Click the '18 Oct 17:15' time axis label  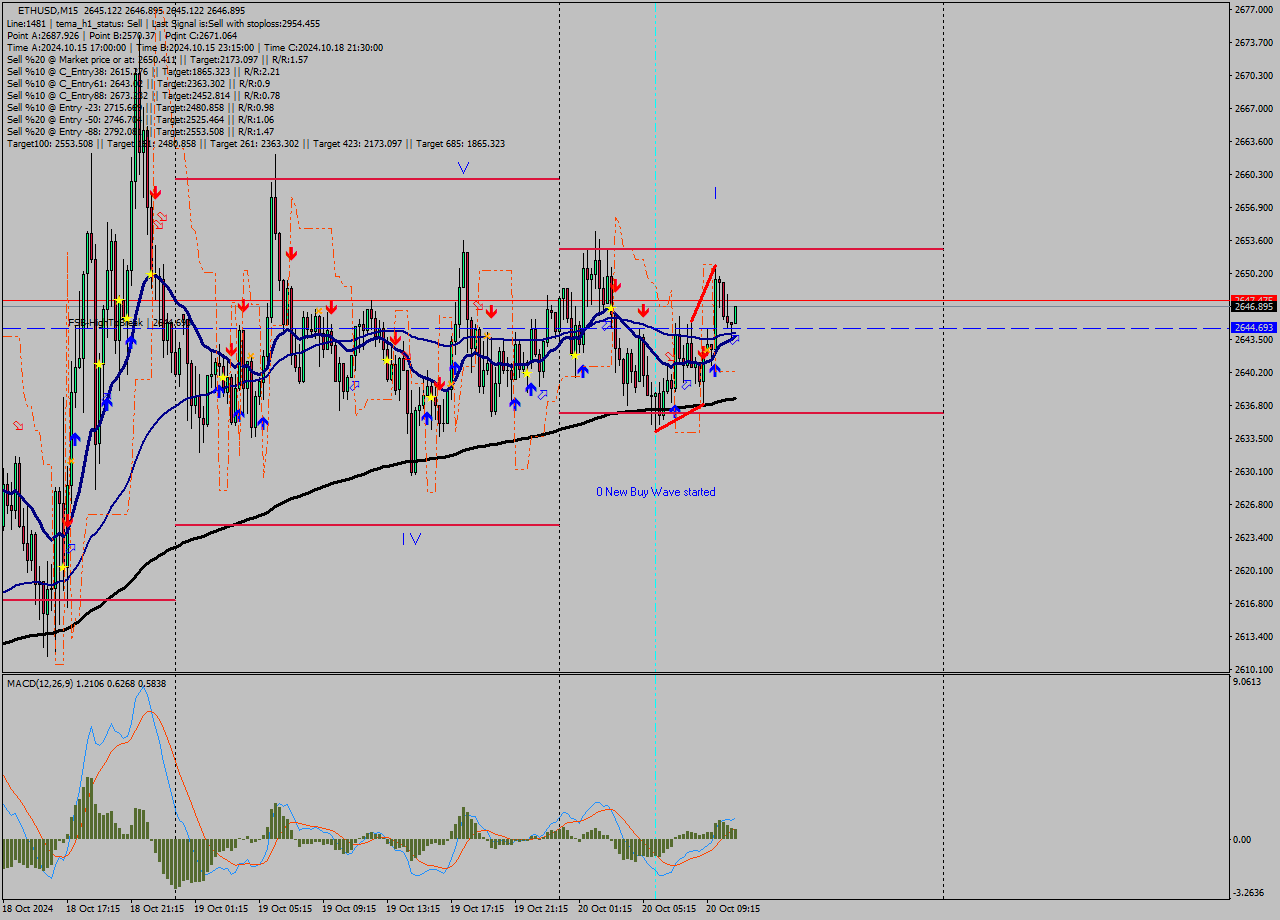[x=93, y=909]
